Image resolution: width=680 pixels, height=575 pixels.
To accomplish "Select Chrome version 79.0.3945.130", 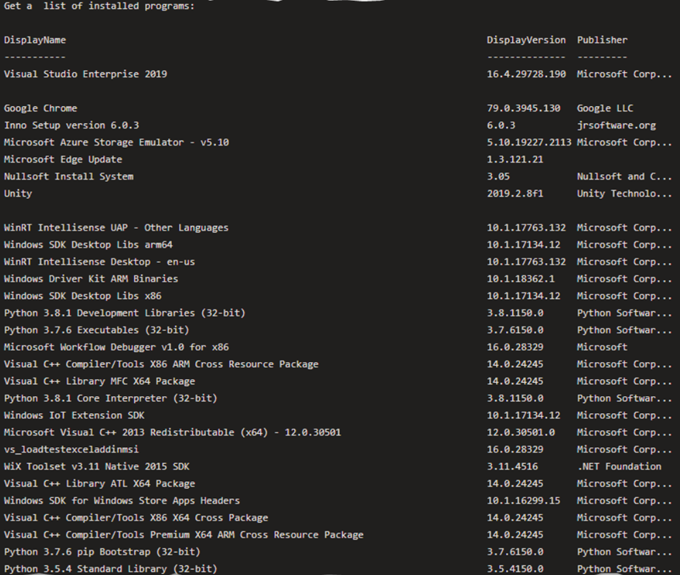I will [523, 108].
